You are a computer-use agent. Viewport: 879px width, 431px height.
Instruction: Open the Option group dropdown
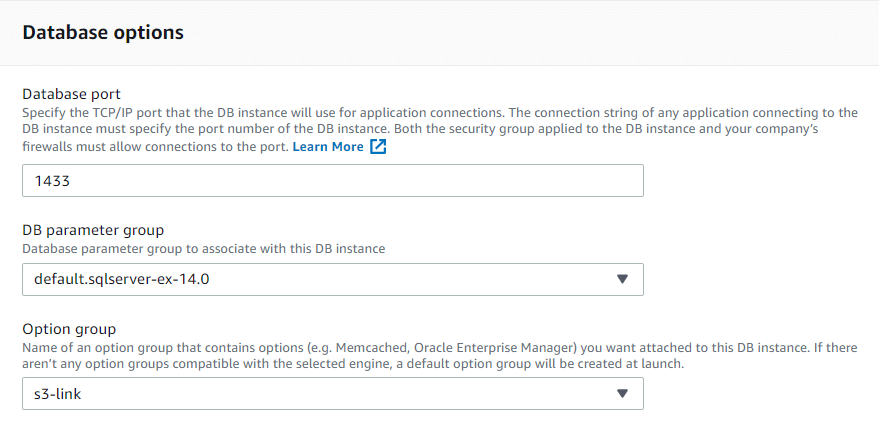[x=332, y=394]
